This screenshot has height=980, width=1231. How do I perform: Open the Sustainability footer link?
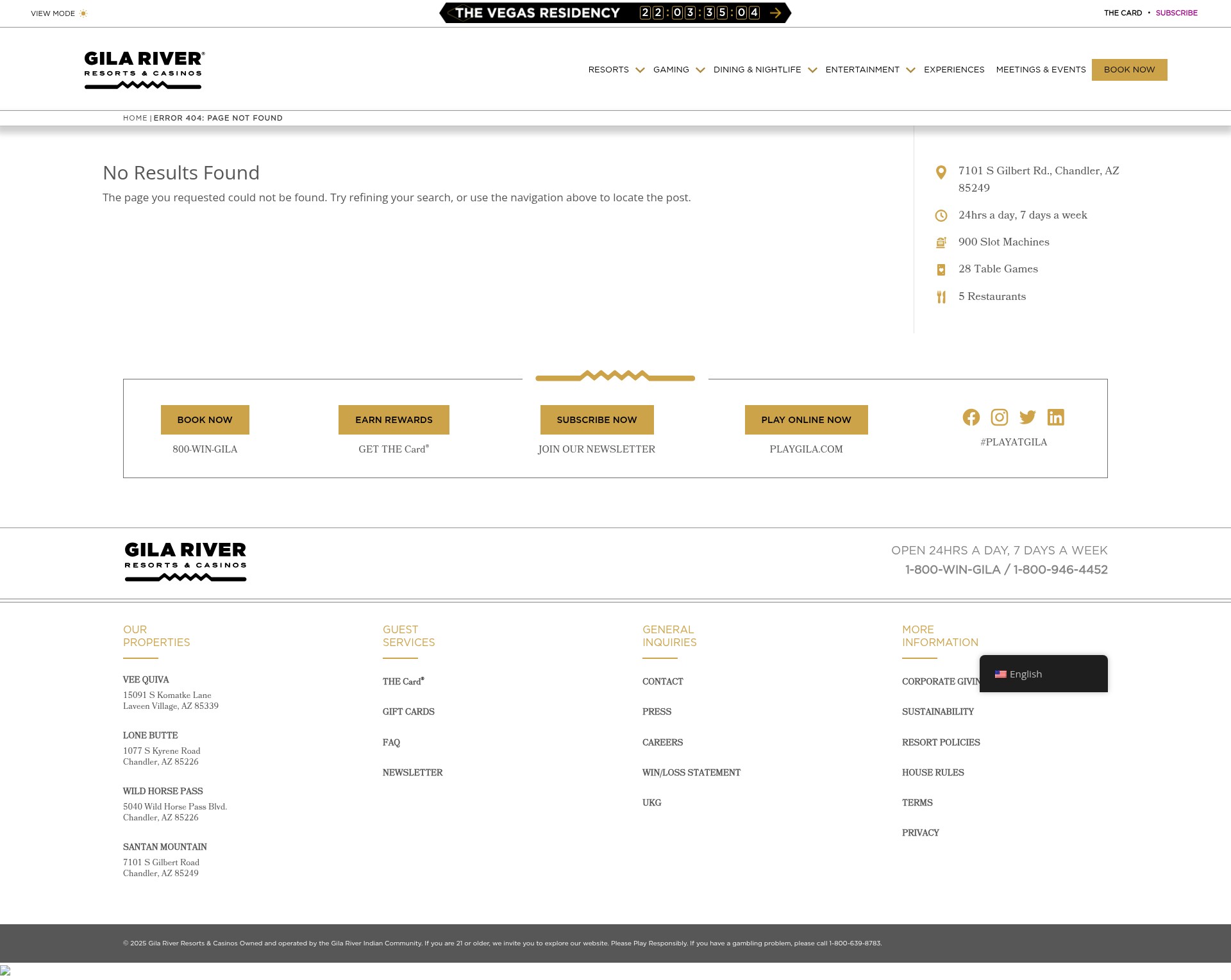coord(937,711)
